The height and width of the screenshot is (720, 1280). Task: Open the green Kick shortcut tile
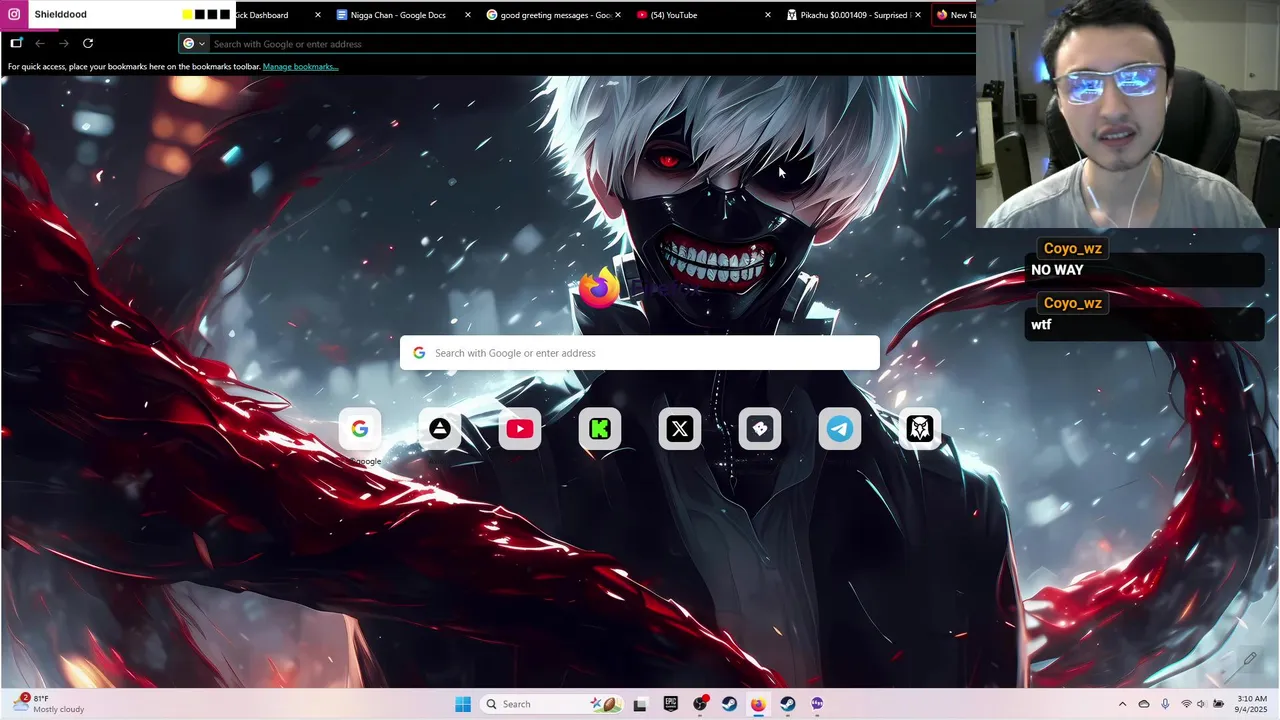pos(600,429)
